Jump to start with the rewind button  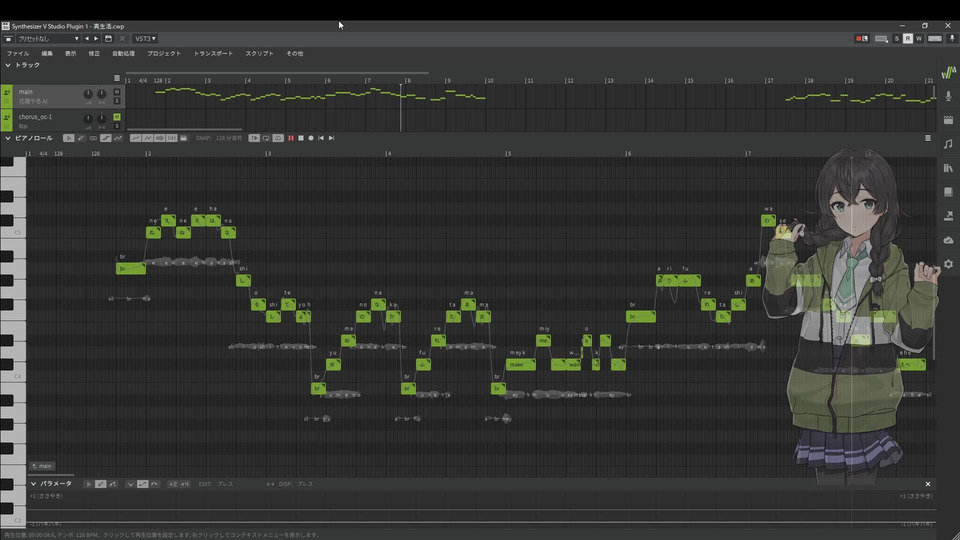coord(321,138)
